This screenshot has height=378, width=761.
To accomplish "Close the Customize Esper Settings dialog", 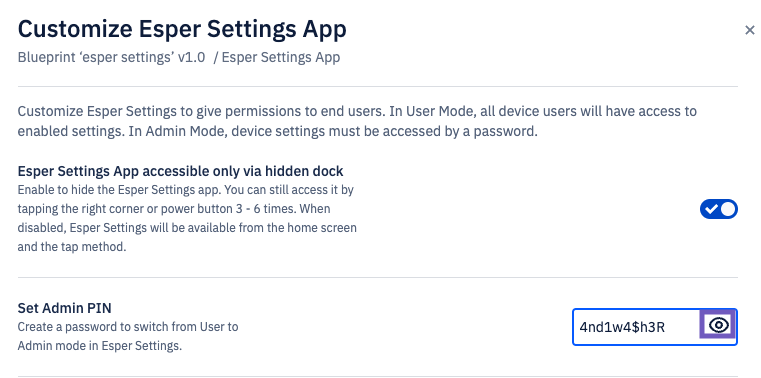I will (749, 30).
